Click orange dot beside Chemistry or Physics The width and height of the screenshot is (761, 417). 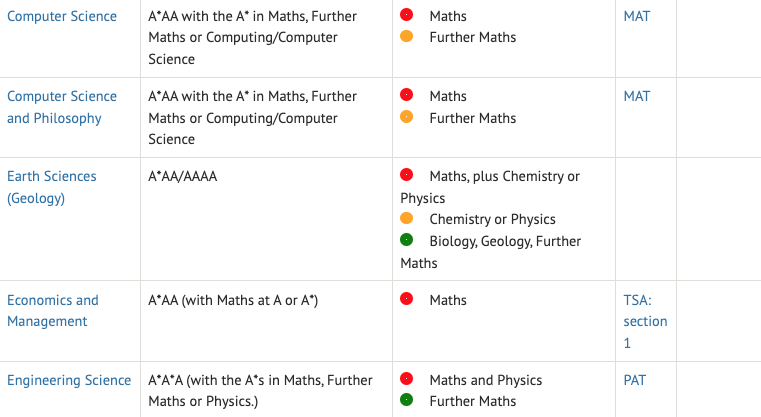click(406, 218)
